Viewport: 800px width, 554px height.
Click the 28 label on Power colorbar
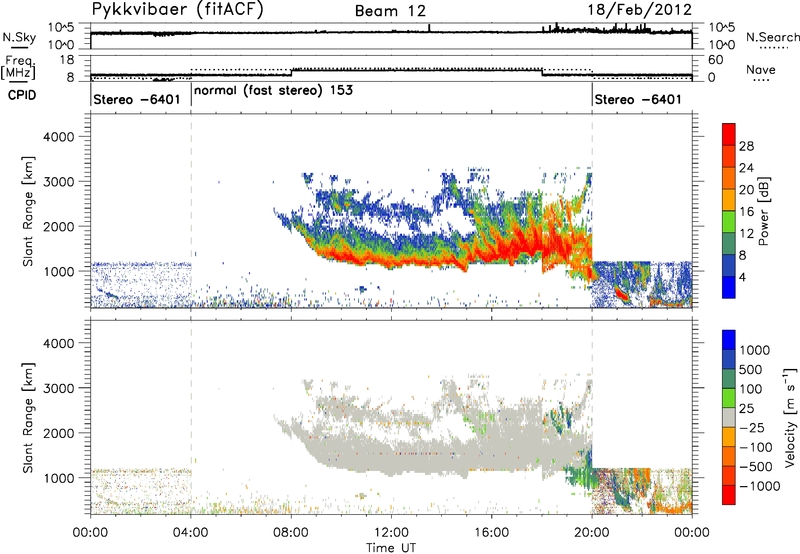click(x=746, y=146)
